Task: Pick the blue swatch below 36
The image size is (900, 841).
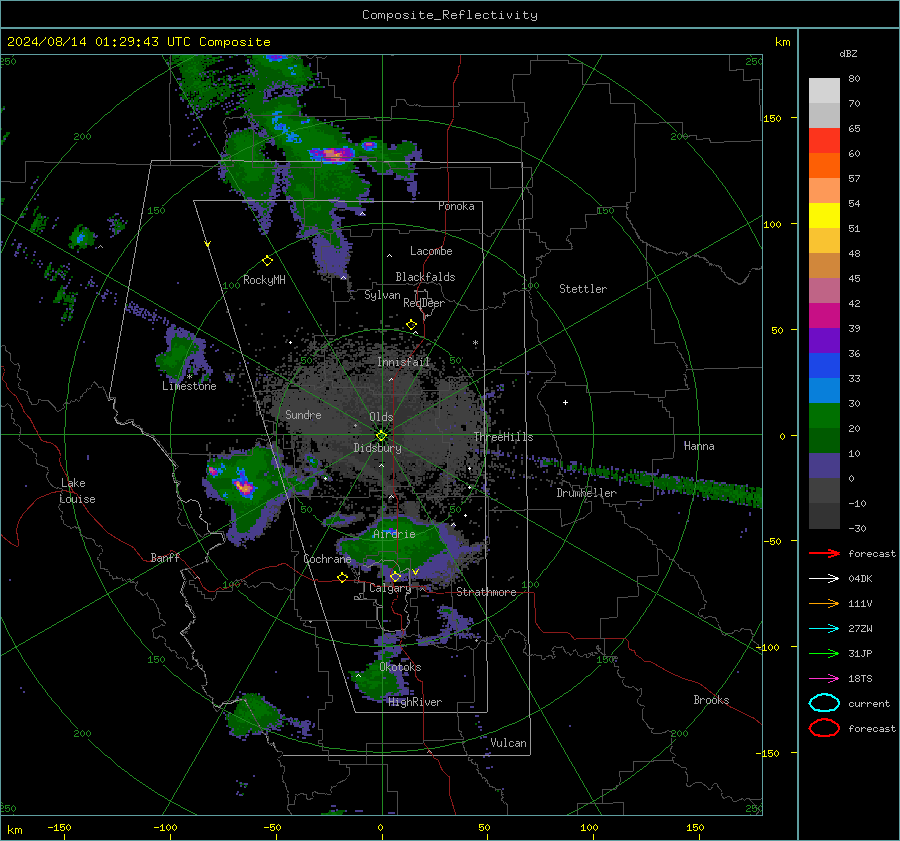Action: [x=824, y=366]
